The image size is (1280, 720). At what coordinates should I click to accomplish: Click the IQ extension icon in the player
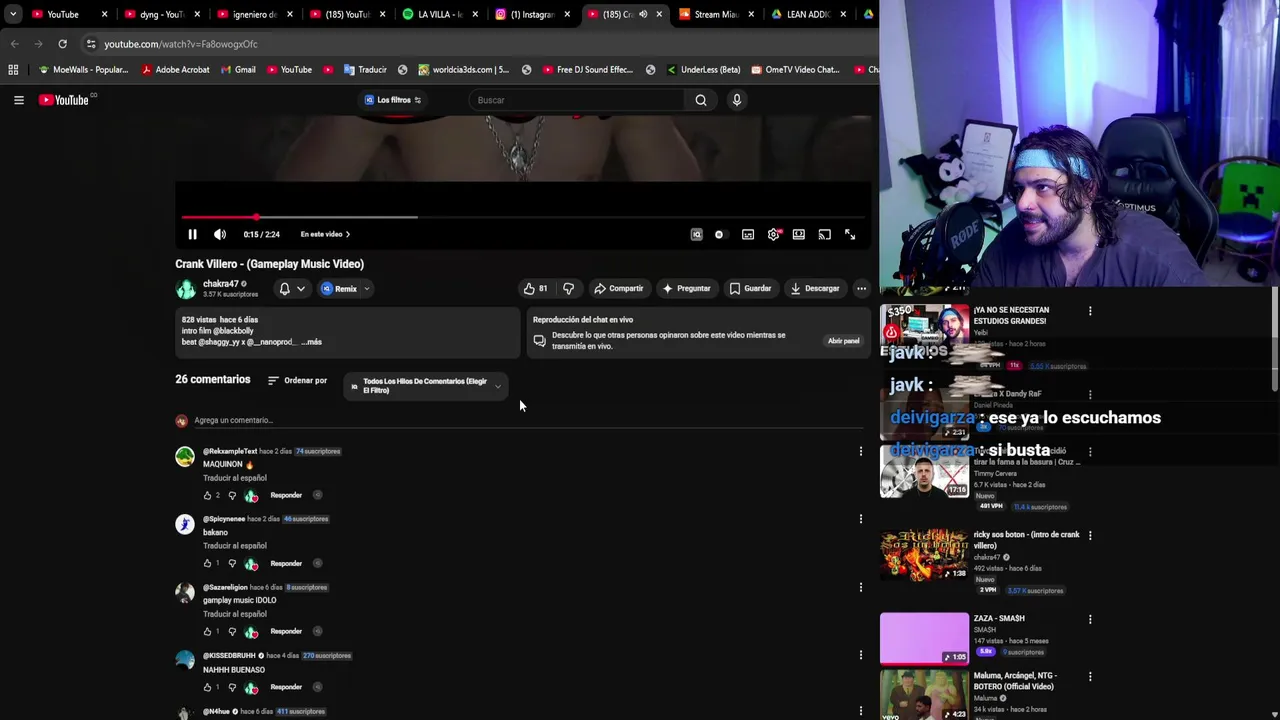point(697,234)
